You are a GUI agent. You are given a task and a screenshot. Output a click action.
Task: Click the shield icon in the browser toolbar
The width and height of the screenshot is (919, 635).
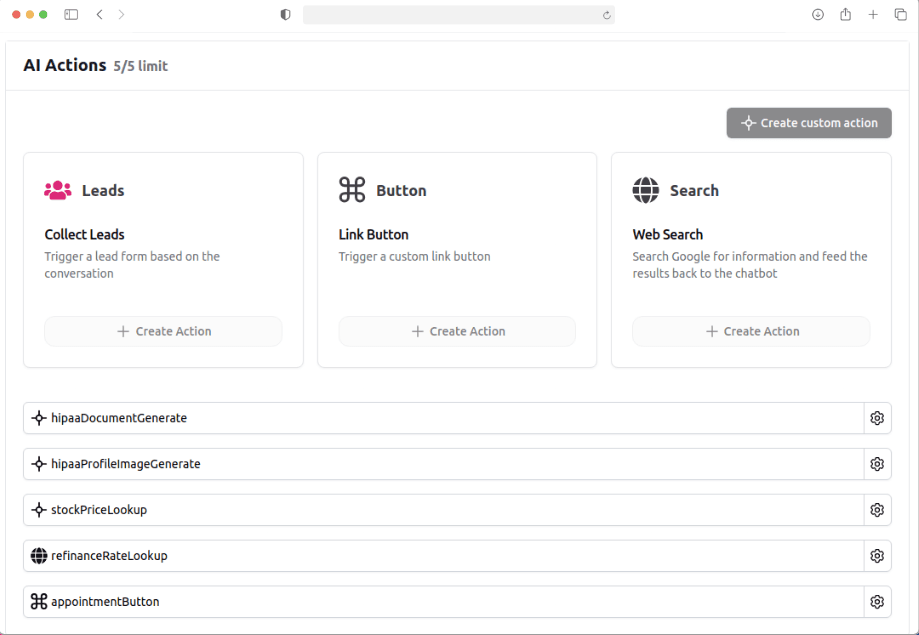[x=285, y=14]
